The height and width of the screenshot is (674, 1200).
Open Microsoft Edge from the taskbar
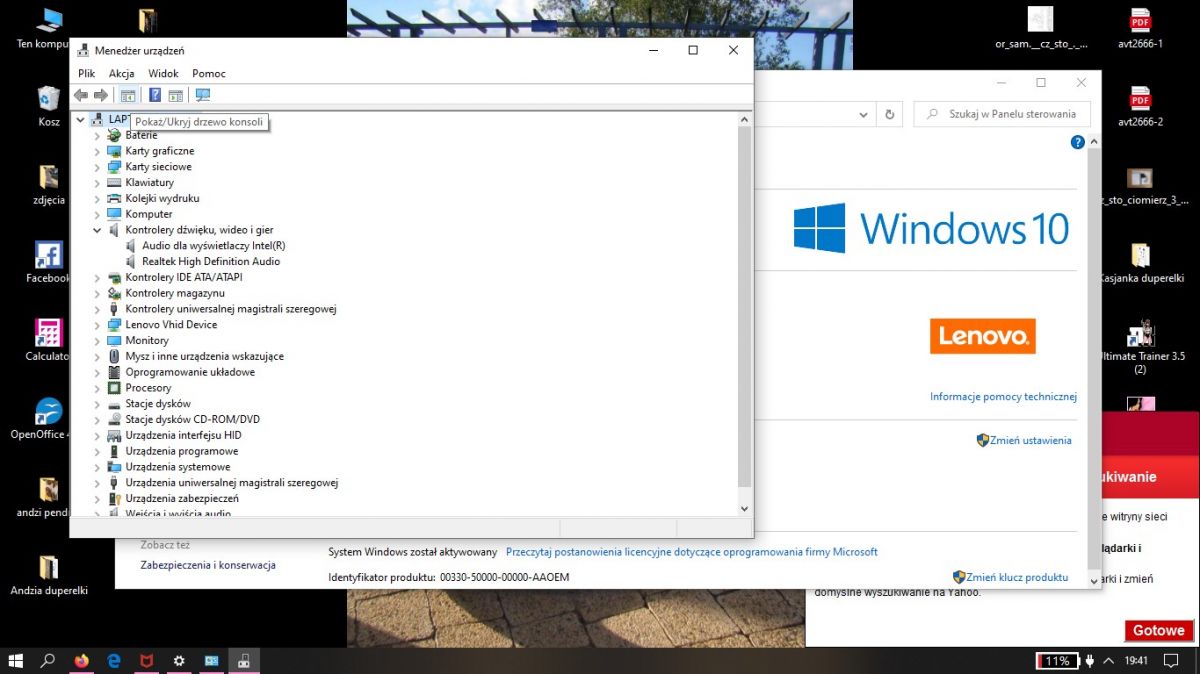coord(114,661)
